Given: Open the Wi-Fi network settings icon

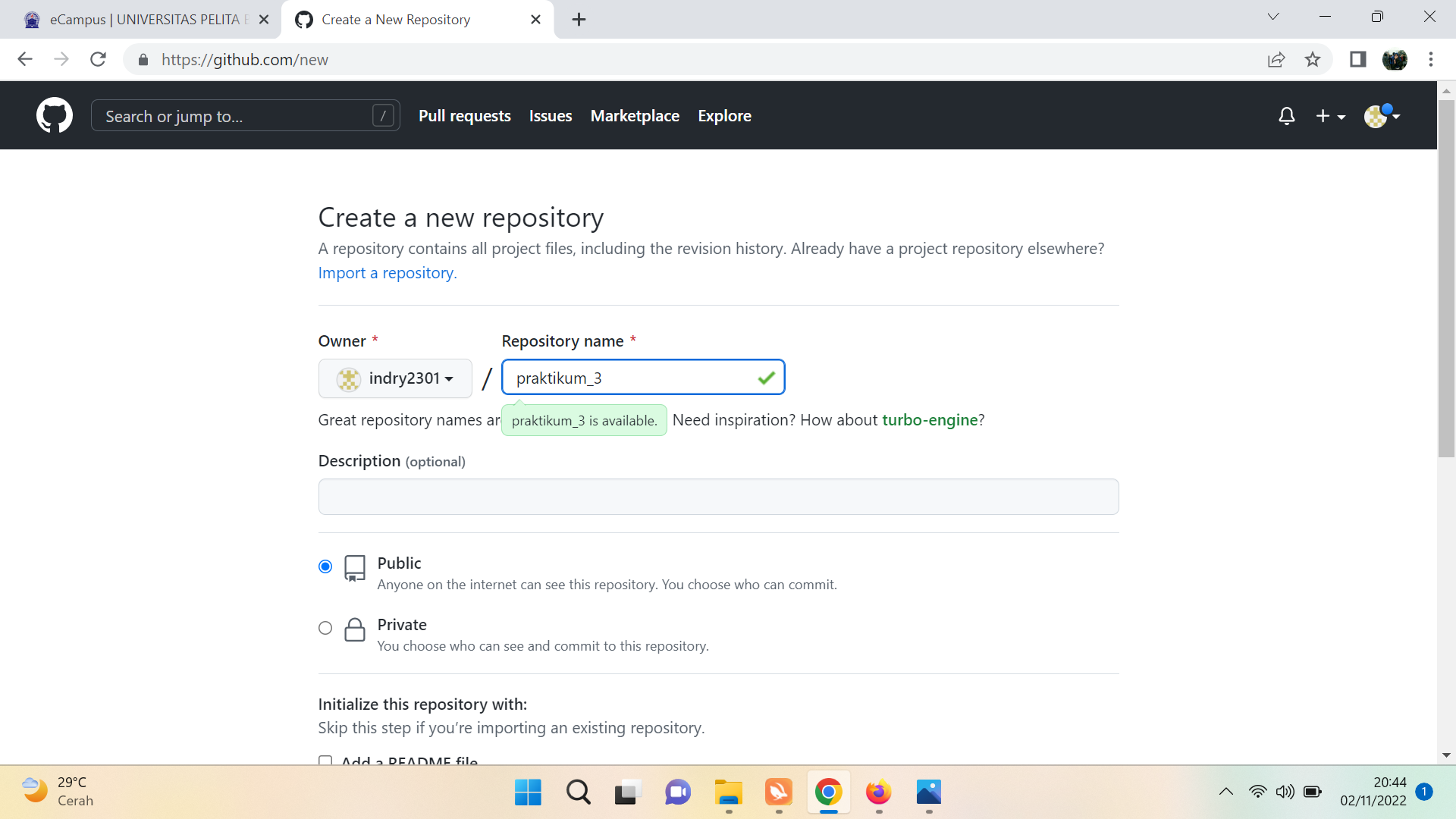Looking at the screenshot, I should [x=1257, y=792].
